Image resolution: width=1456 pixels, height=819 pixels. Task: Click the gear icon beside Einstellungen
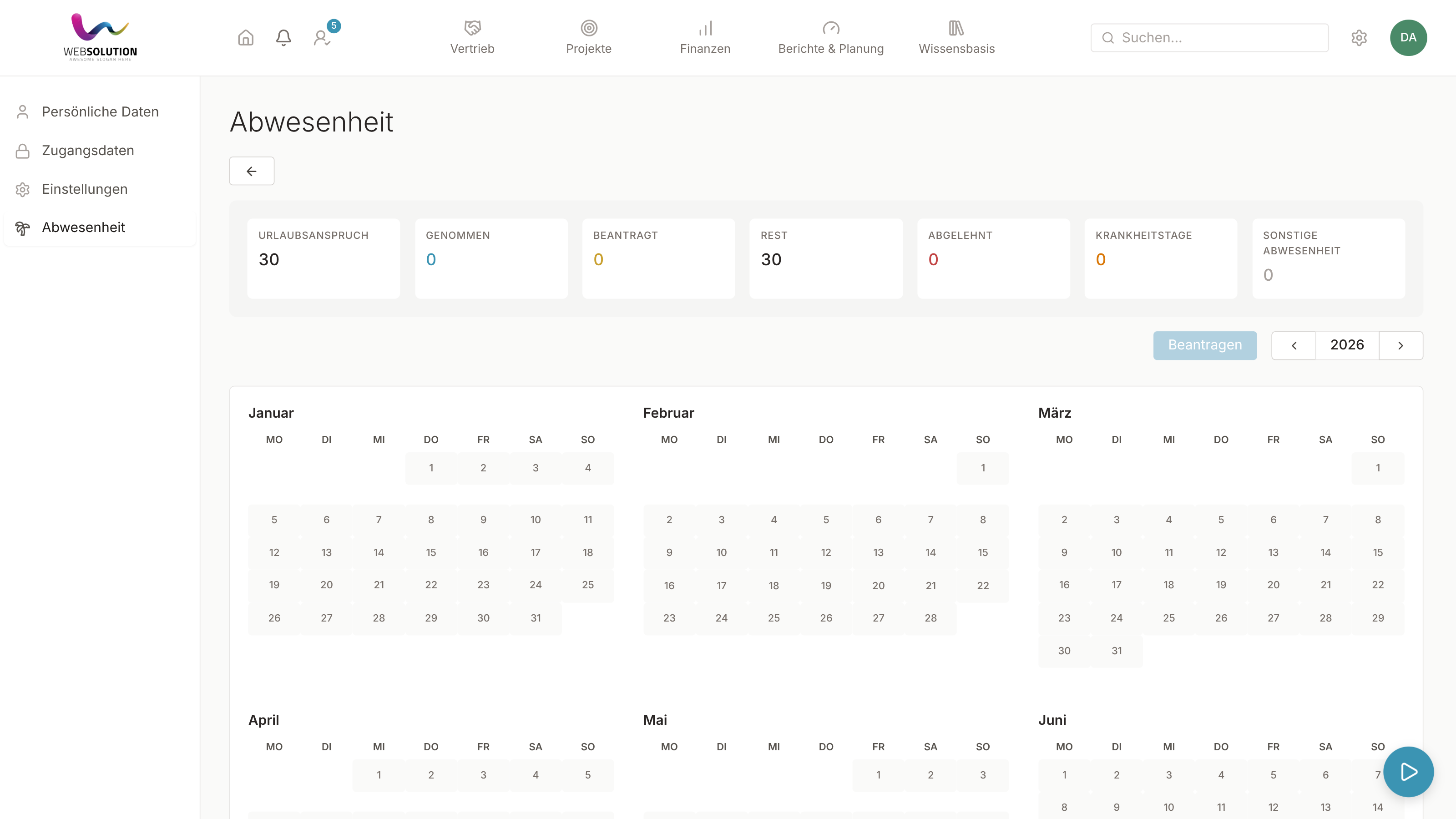click(23, 189)
